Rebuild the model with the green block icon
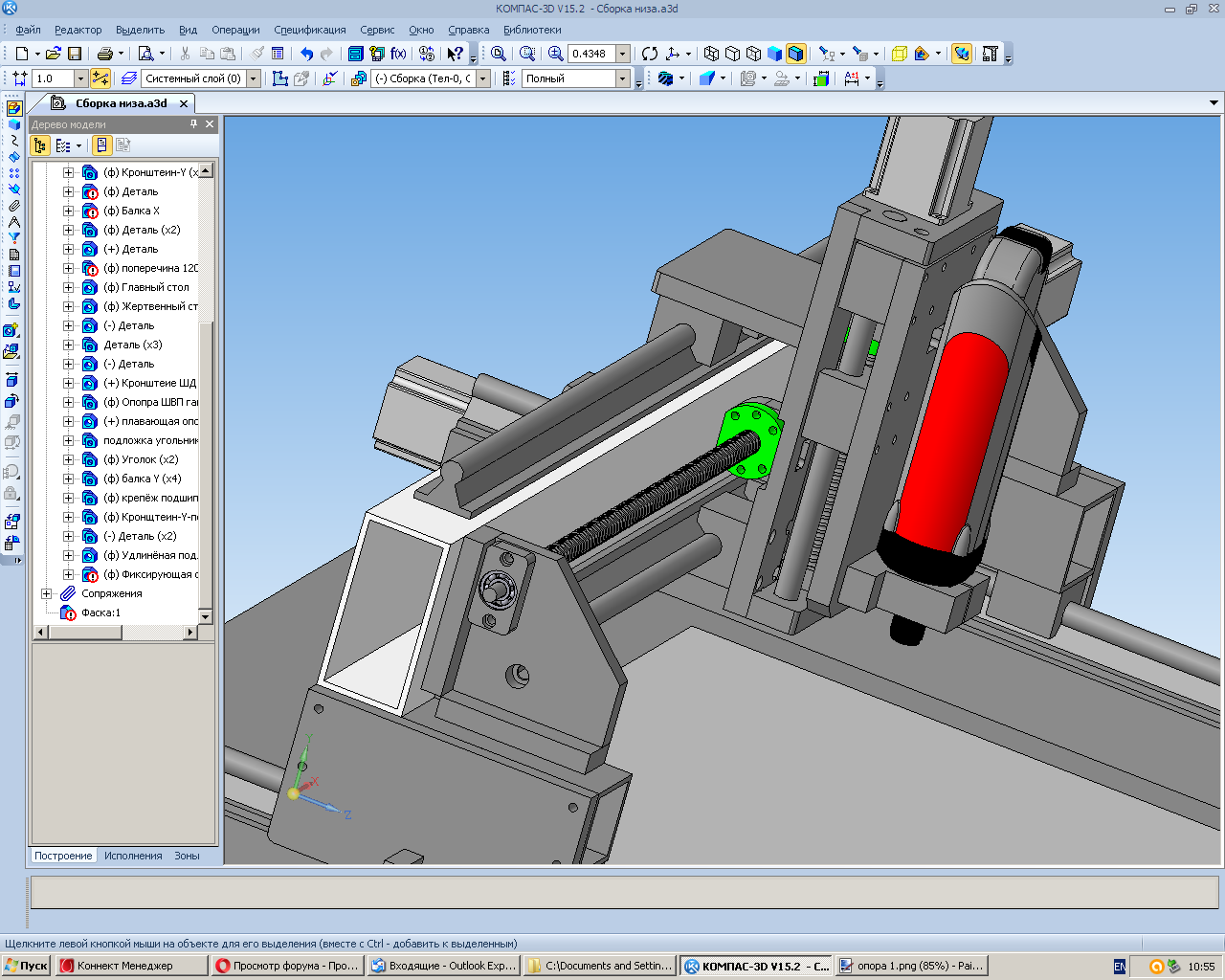 [x=820, y=78]
